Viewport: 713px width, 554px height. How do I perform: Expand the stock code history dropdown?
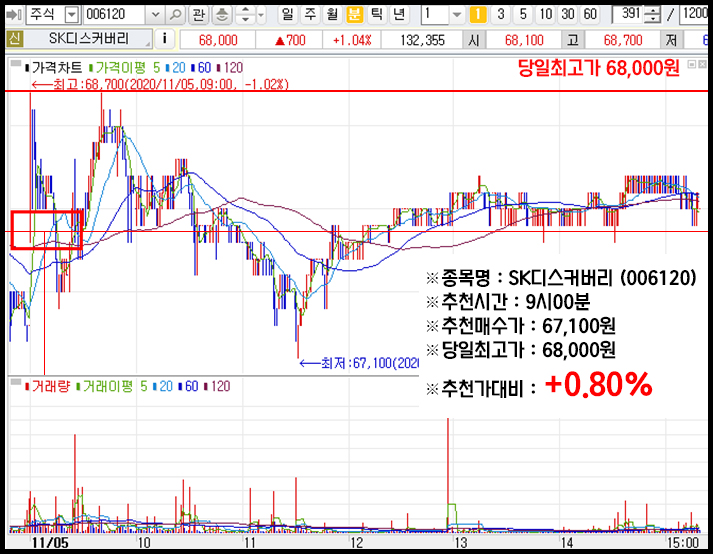pos(156,15)
